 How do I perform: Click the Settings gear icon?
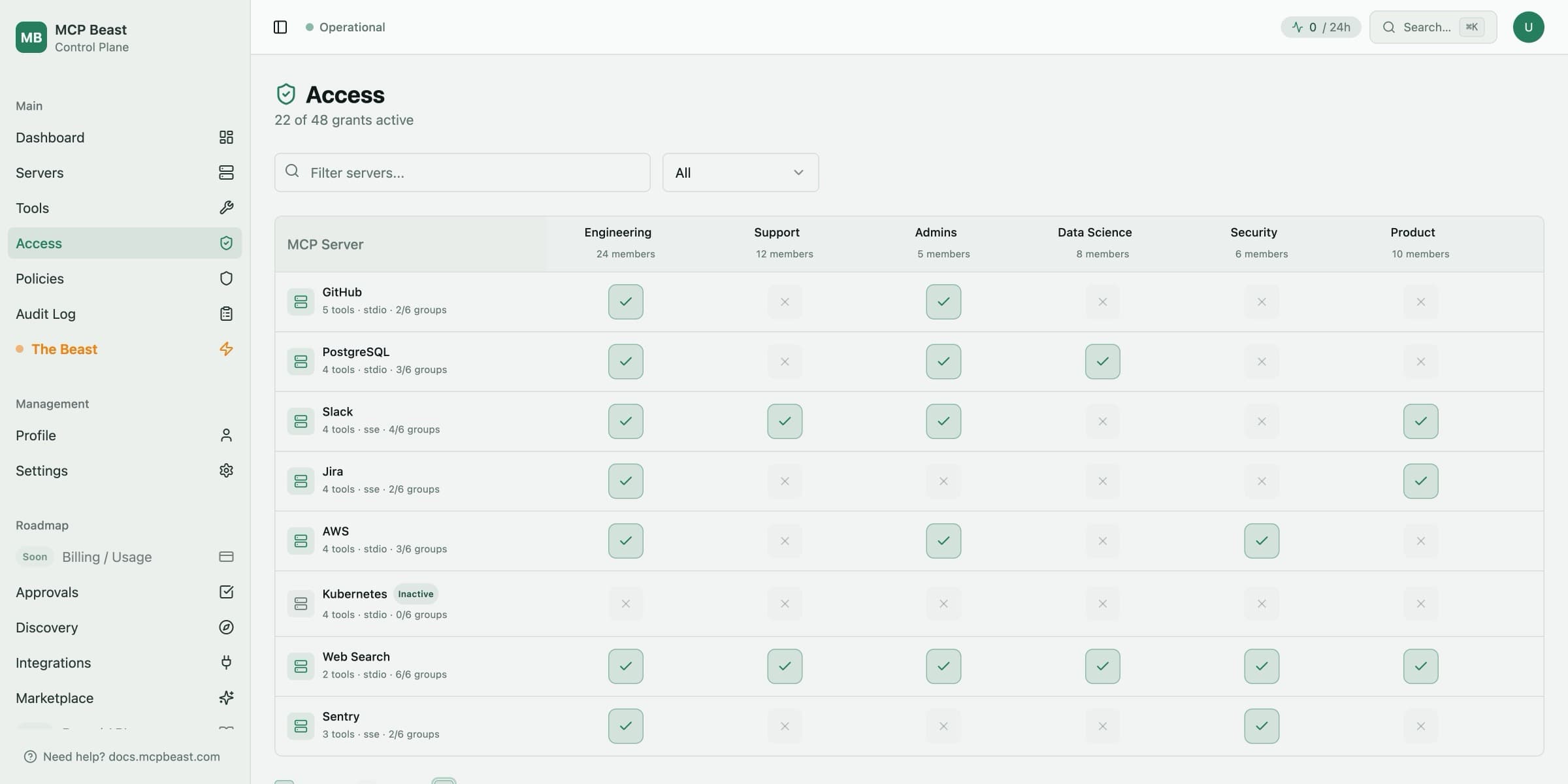[x=226, y=470]
